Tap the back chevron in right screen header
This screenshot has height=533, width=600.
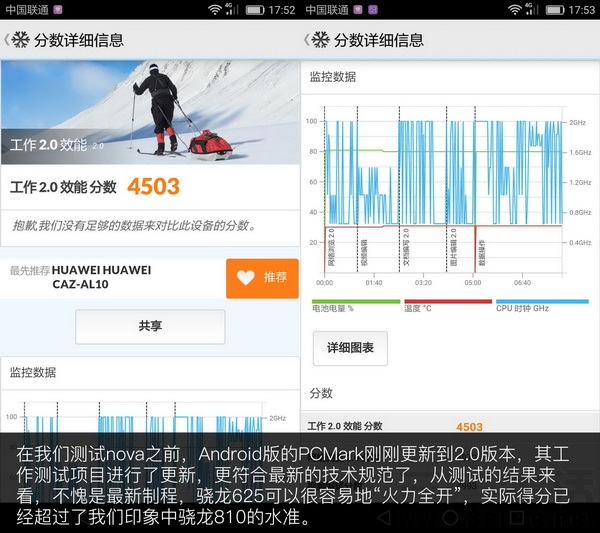307,39
